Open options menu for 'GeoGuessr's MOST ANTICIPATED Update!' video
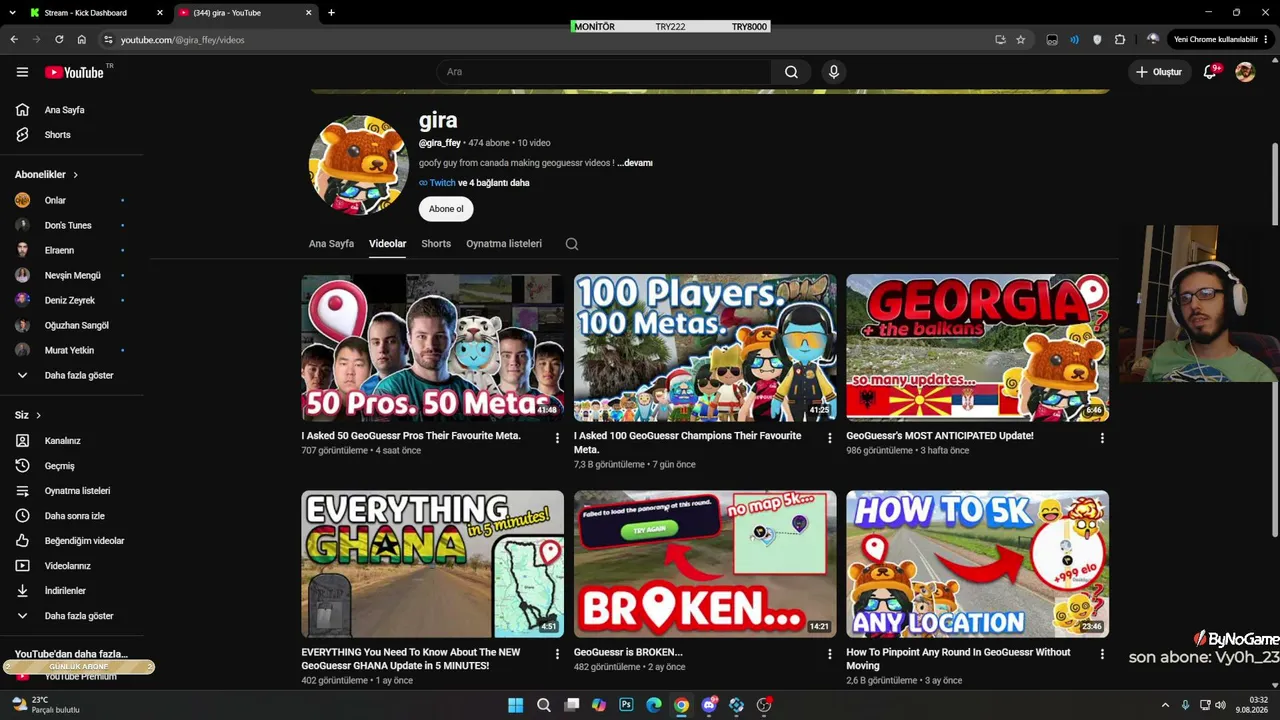Image resolution: width=1280 pixels, height=720 pixels. [1102, 438]
